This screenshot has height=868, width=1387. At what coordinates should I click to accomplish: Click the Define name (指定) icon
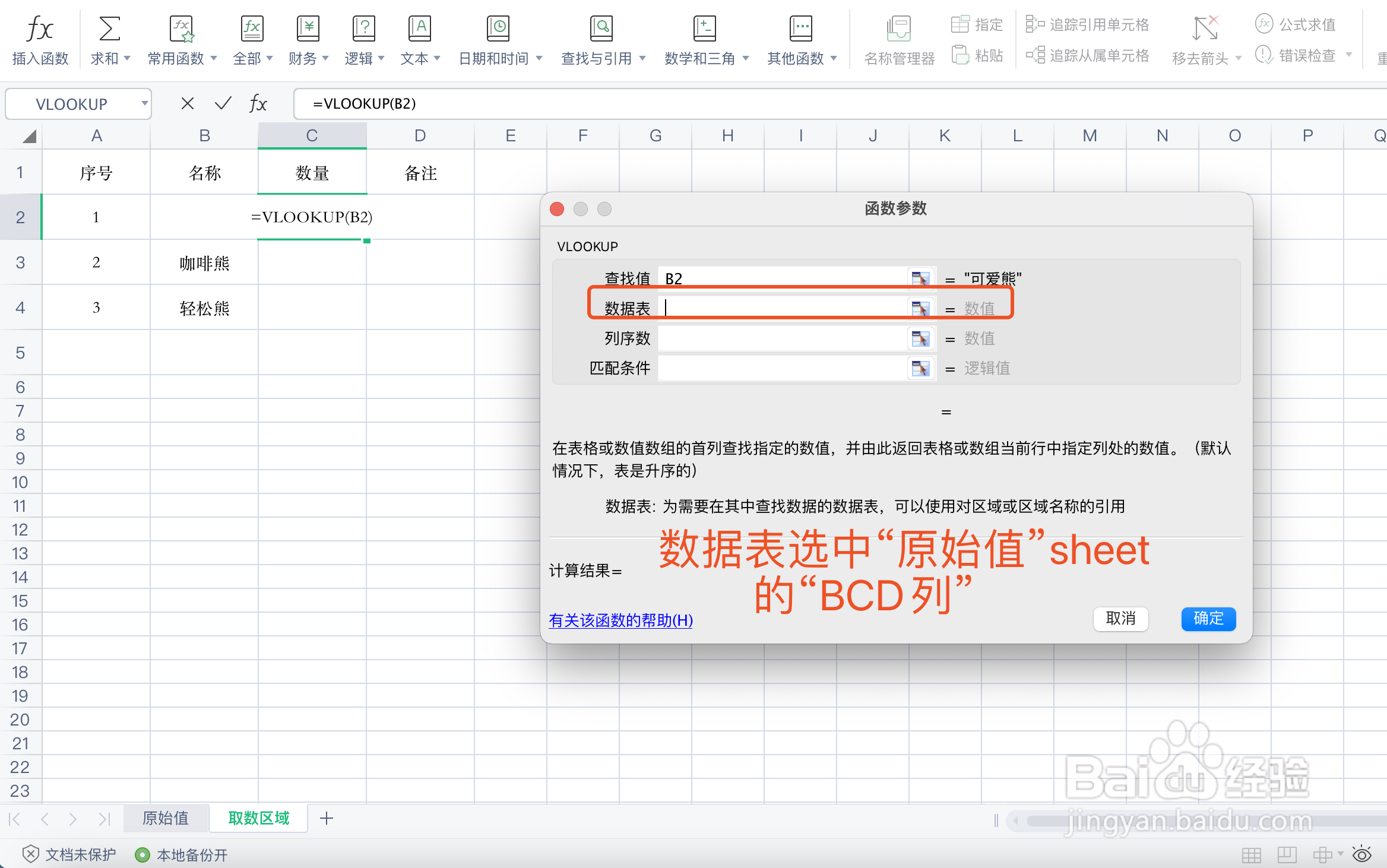(960, 24)
